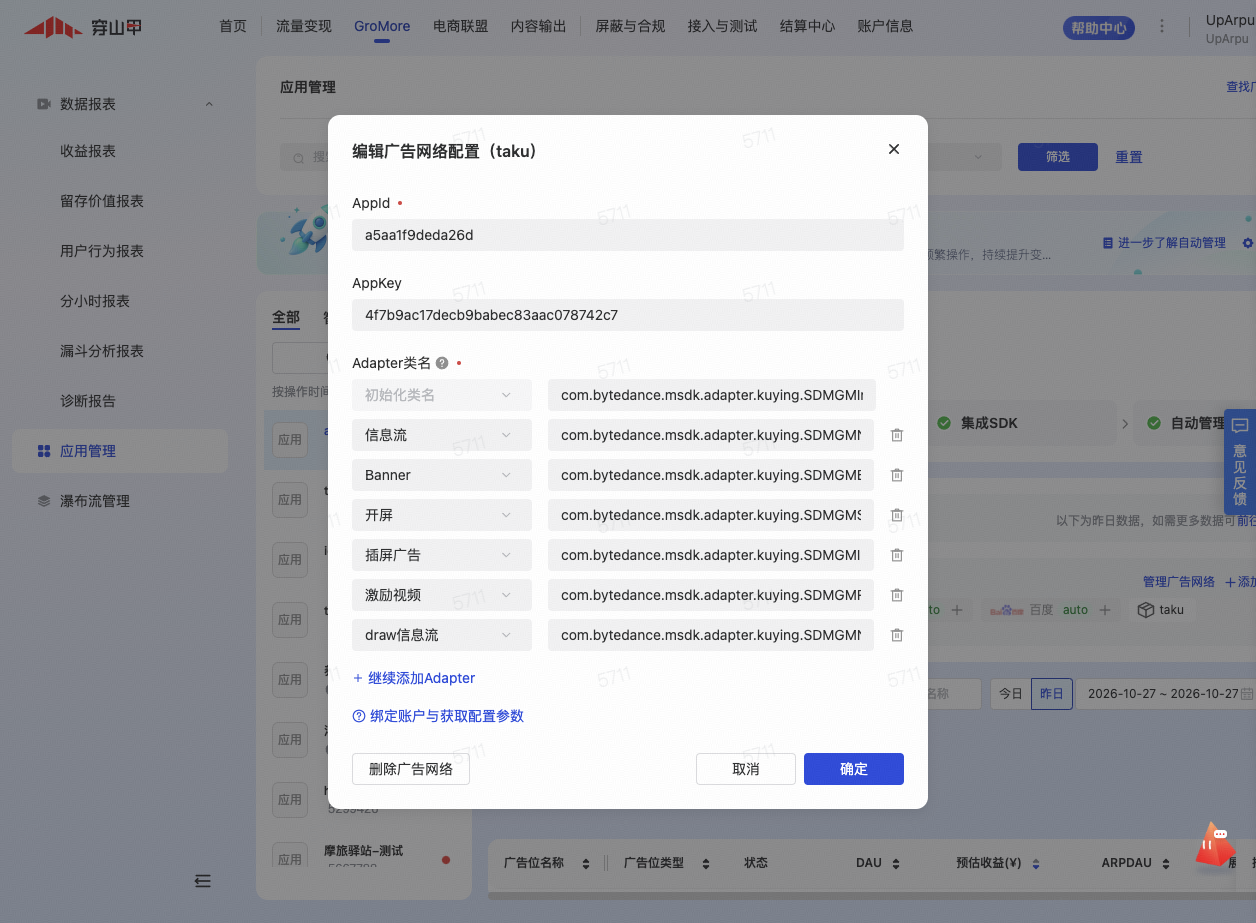This screenshot has height=923, width=1256.
Task: Click 取消 to cancel editing
Action: (746, 769)
